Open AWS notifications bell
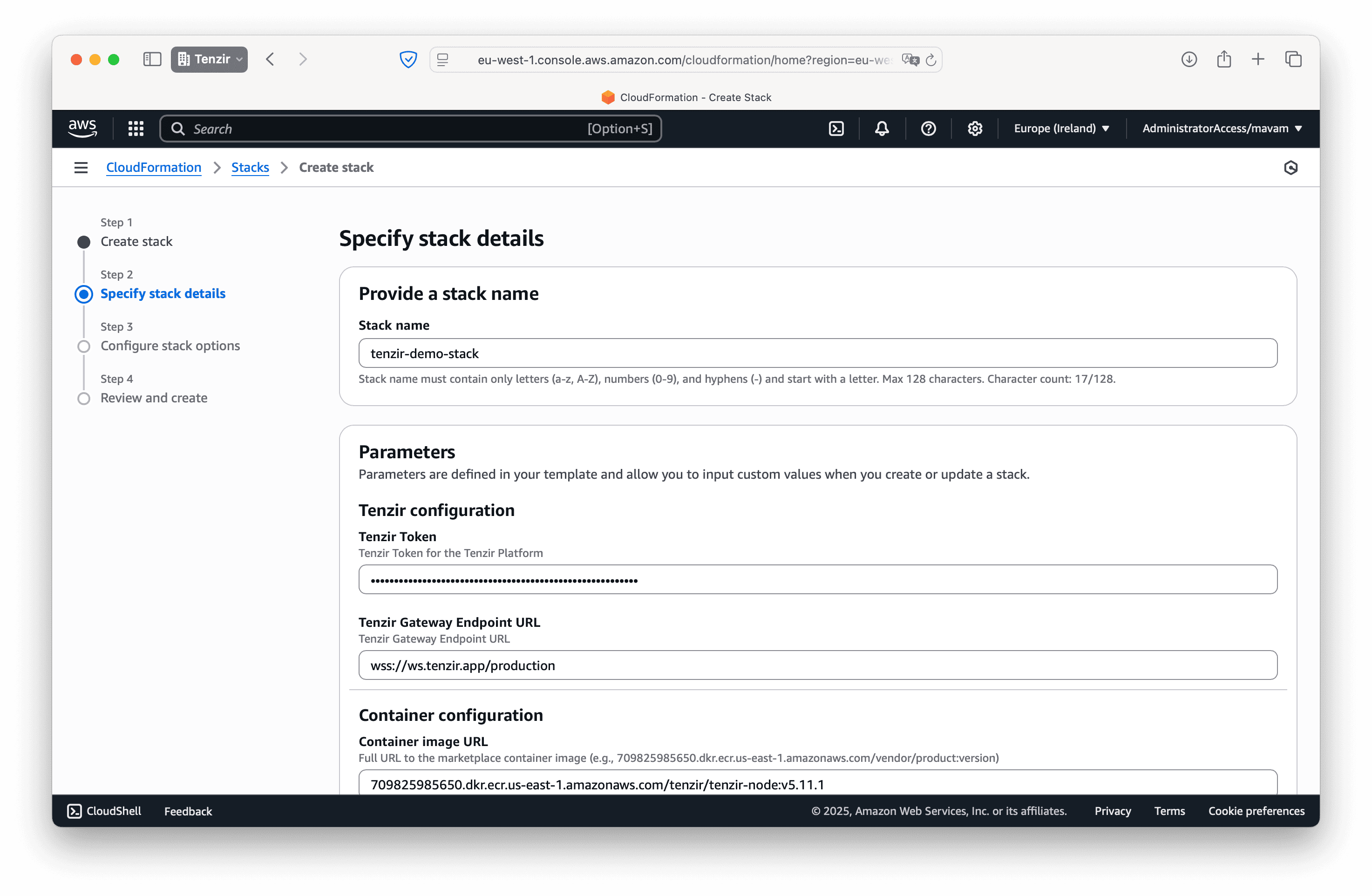 tap(882, 129)
